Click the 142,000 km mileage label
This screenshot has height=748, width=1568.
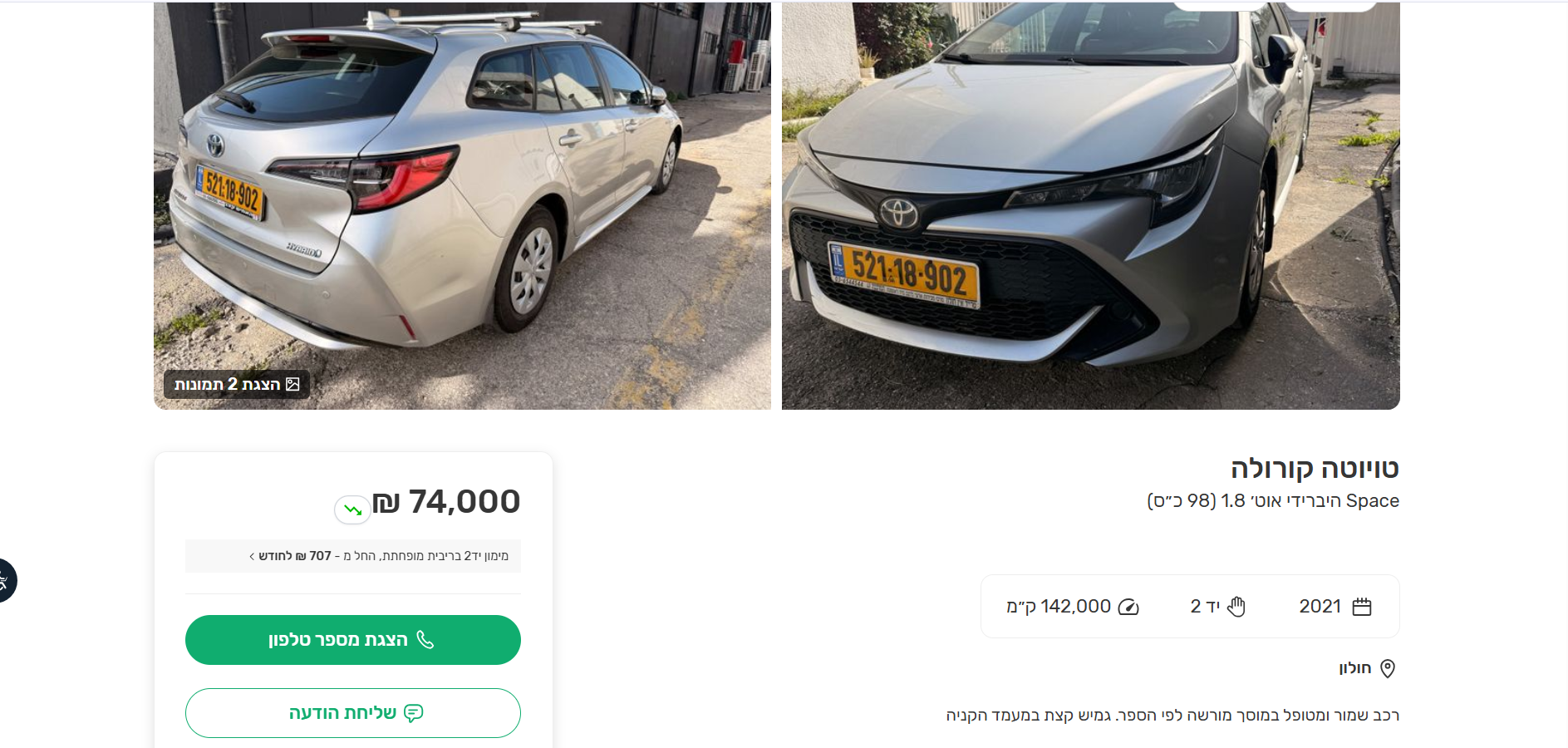(1059, 607)
